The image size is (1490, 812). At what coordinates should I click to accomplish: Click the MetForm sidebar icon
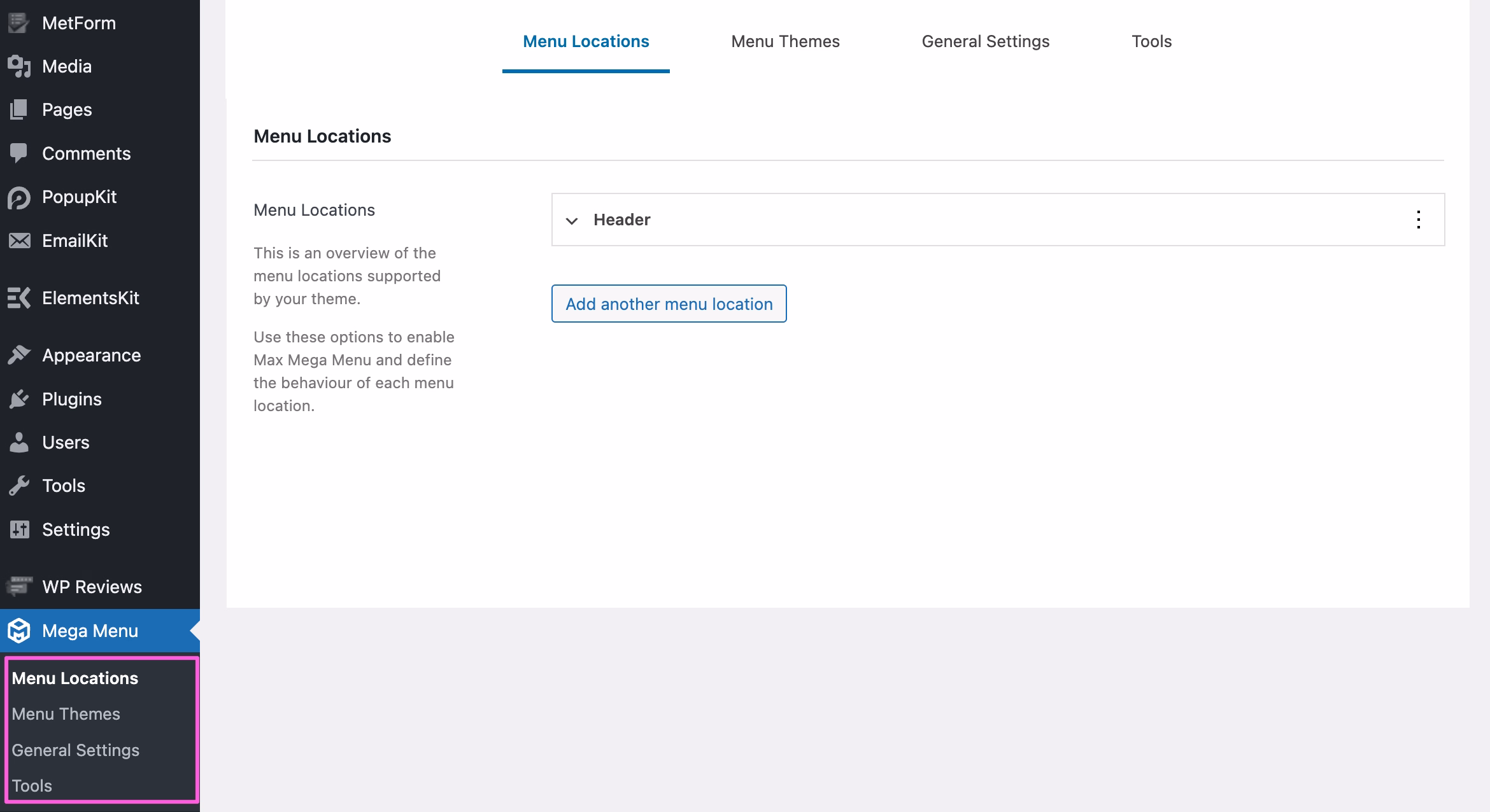[x=19, y=23]
